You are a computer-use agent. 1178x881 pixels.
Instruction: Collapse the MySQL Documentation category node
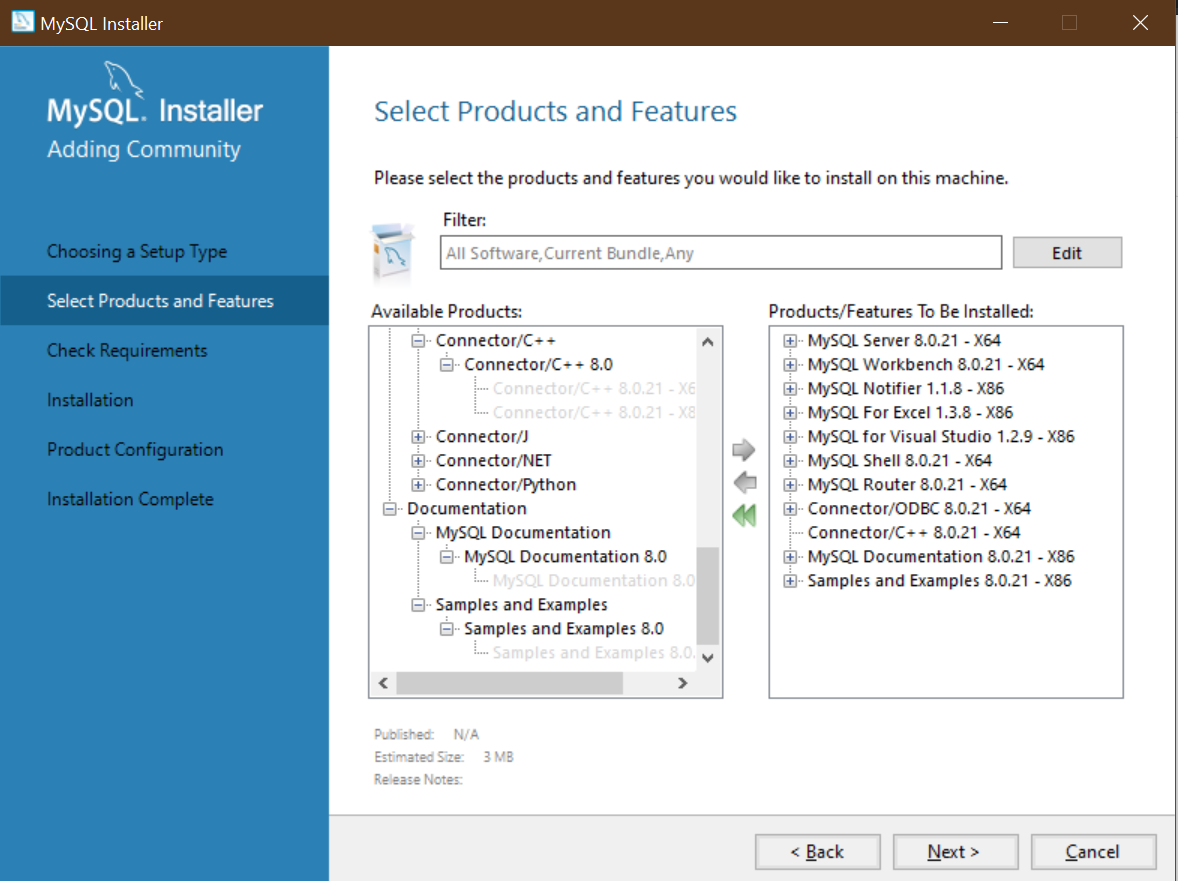[x=418, y=533]
